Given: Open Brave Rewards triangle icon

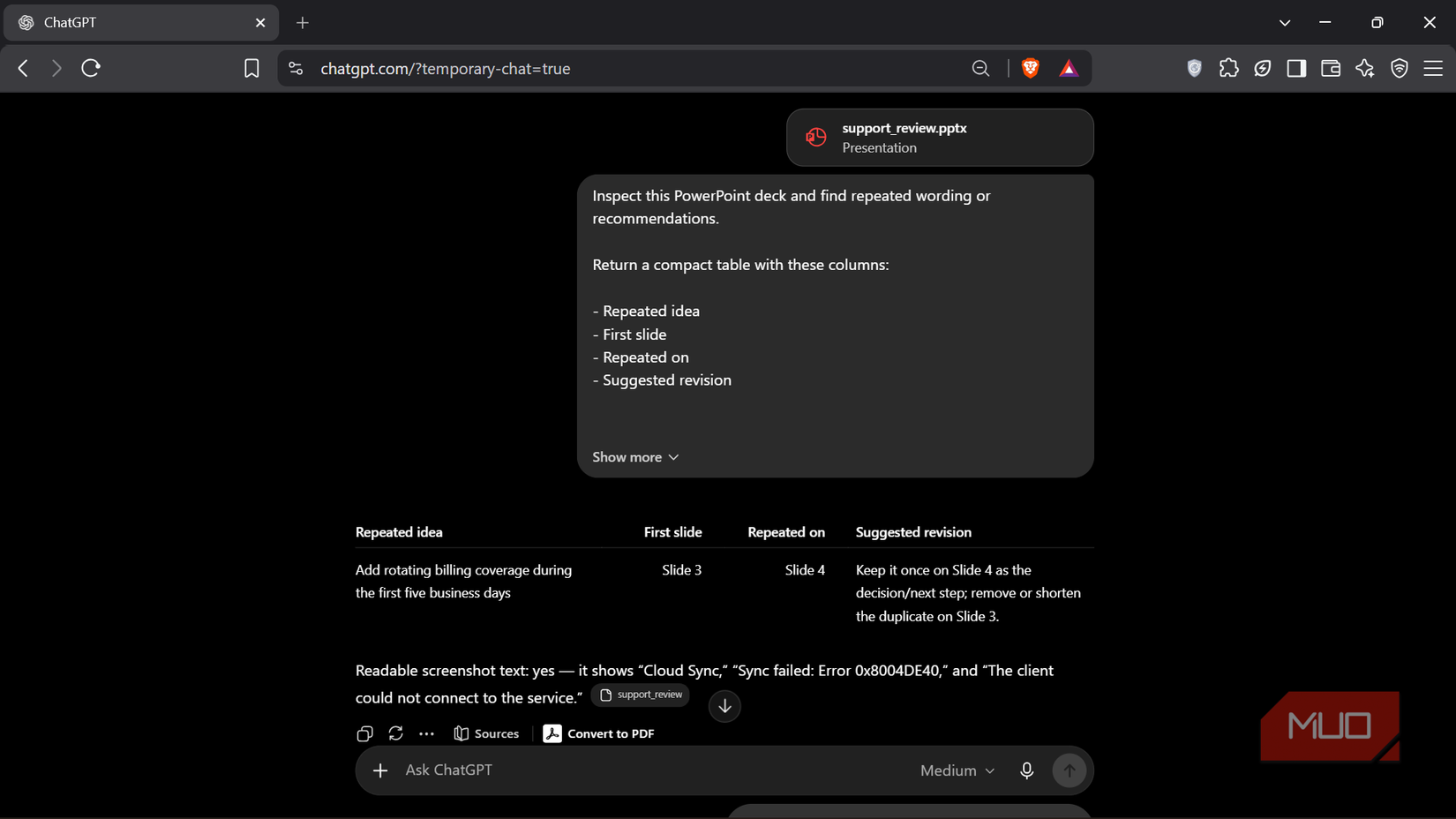Looking at the screenshot, I should 1069,68.
